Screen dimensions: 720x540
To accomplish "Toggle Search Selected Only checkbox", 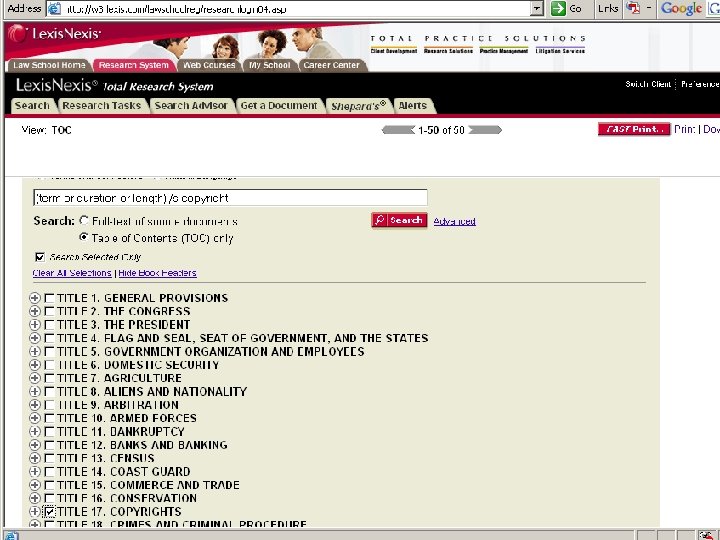I will tap(40, 257).
